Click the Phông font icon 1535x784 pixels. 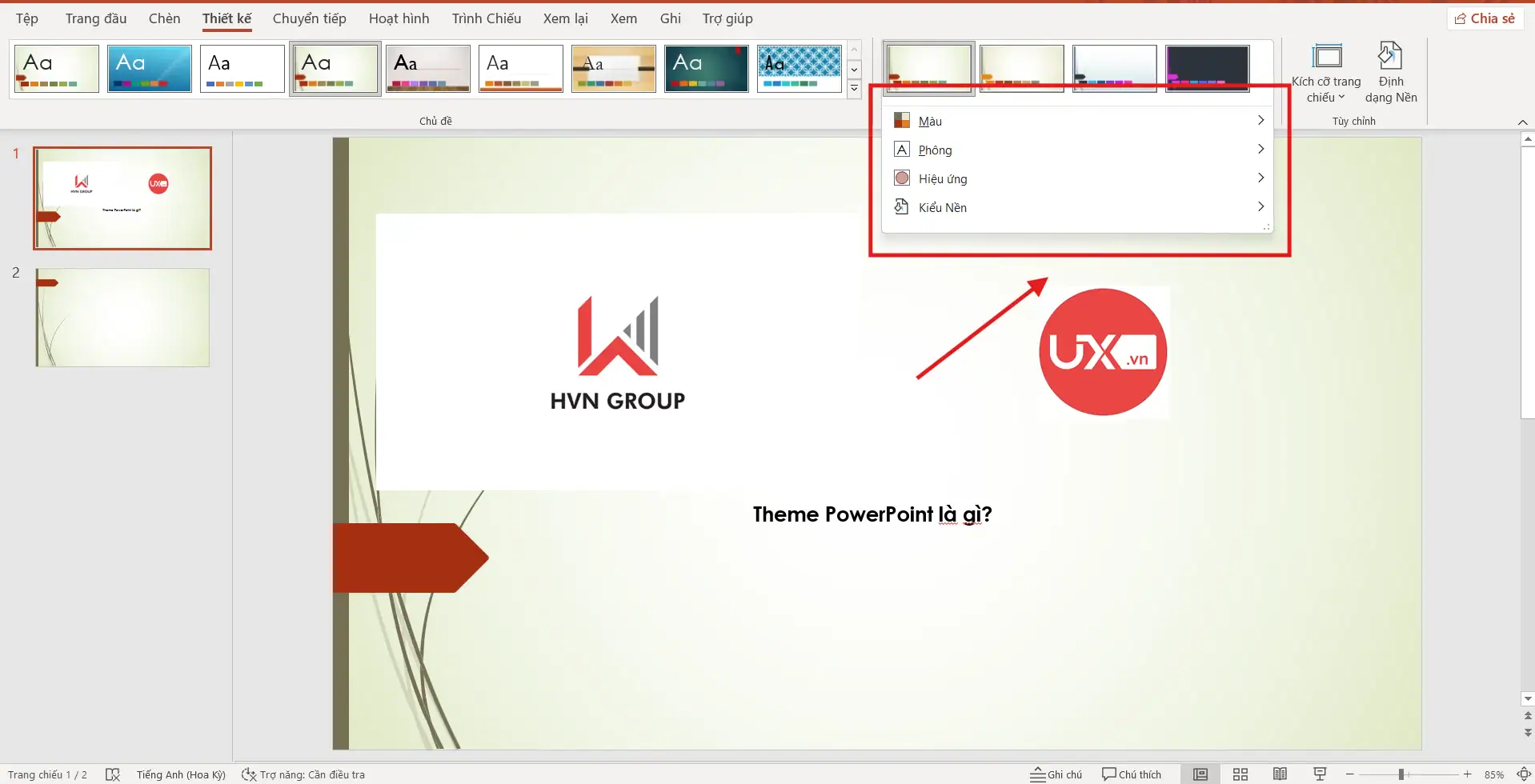point(902,150)
